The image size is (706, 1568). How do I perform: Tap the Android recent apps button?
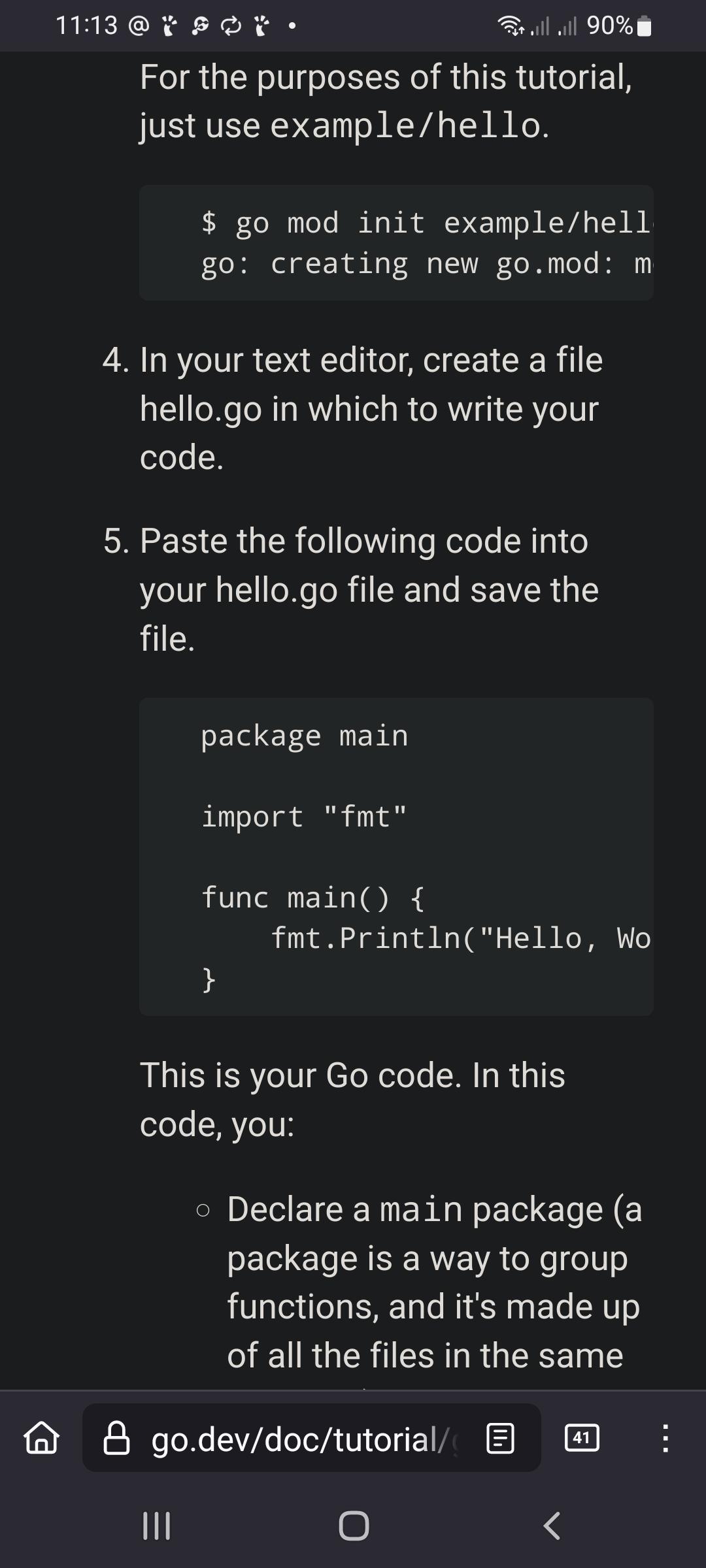tap(157, 1526)
